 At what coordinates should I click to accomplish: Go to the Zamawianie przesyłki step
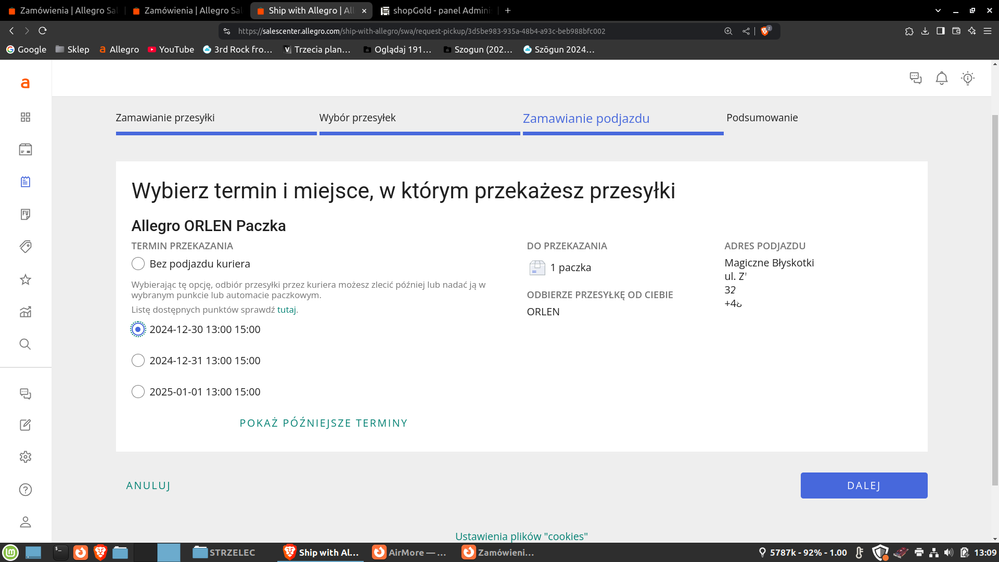(165, 117)
